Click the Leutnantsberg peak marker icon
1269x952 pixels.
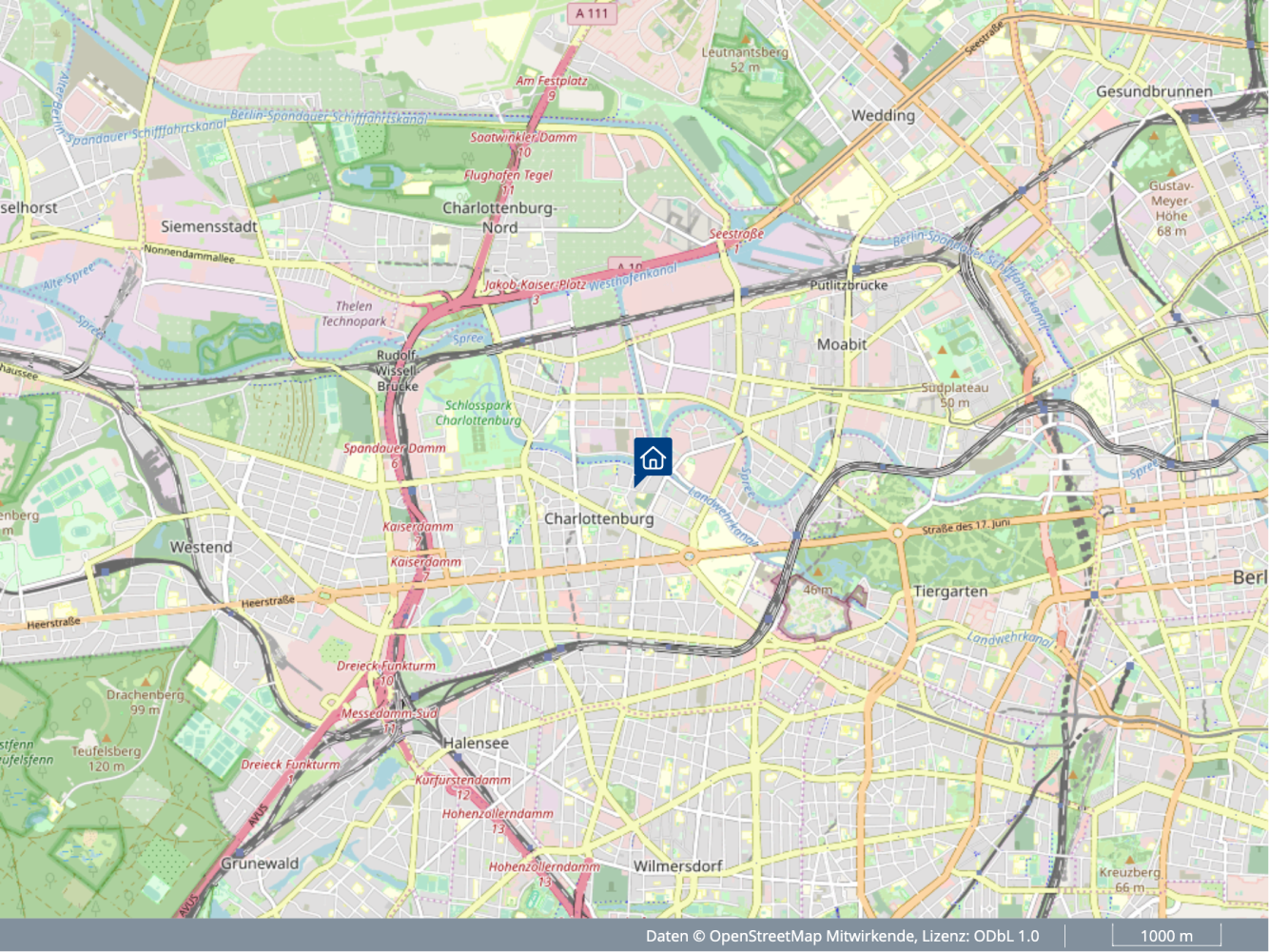pos(746,39)
